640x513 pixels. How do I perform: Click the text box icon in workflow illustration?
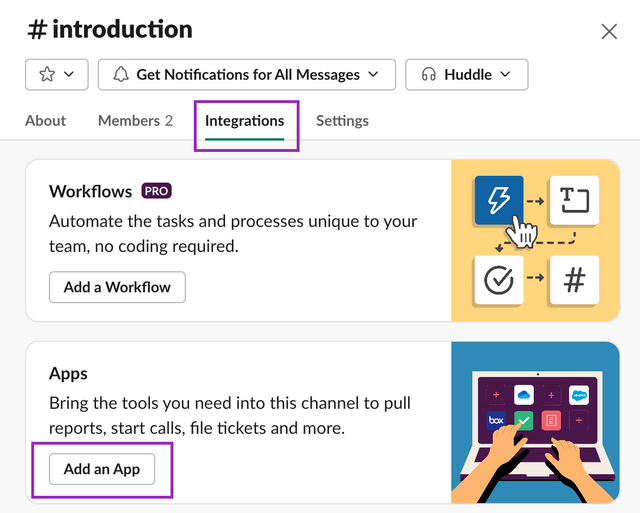tap(574, 201)
